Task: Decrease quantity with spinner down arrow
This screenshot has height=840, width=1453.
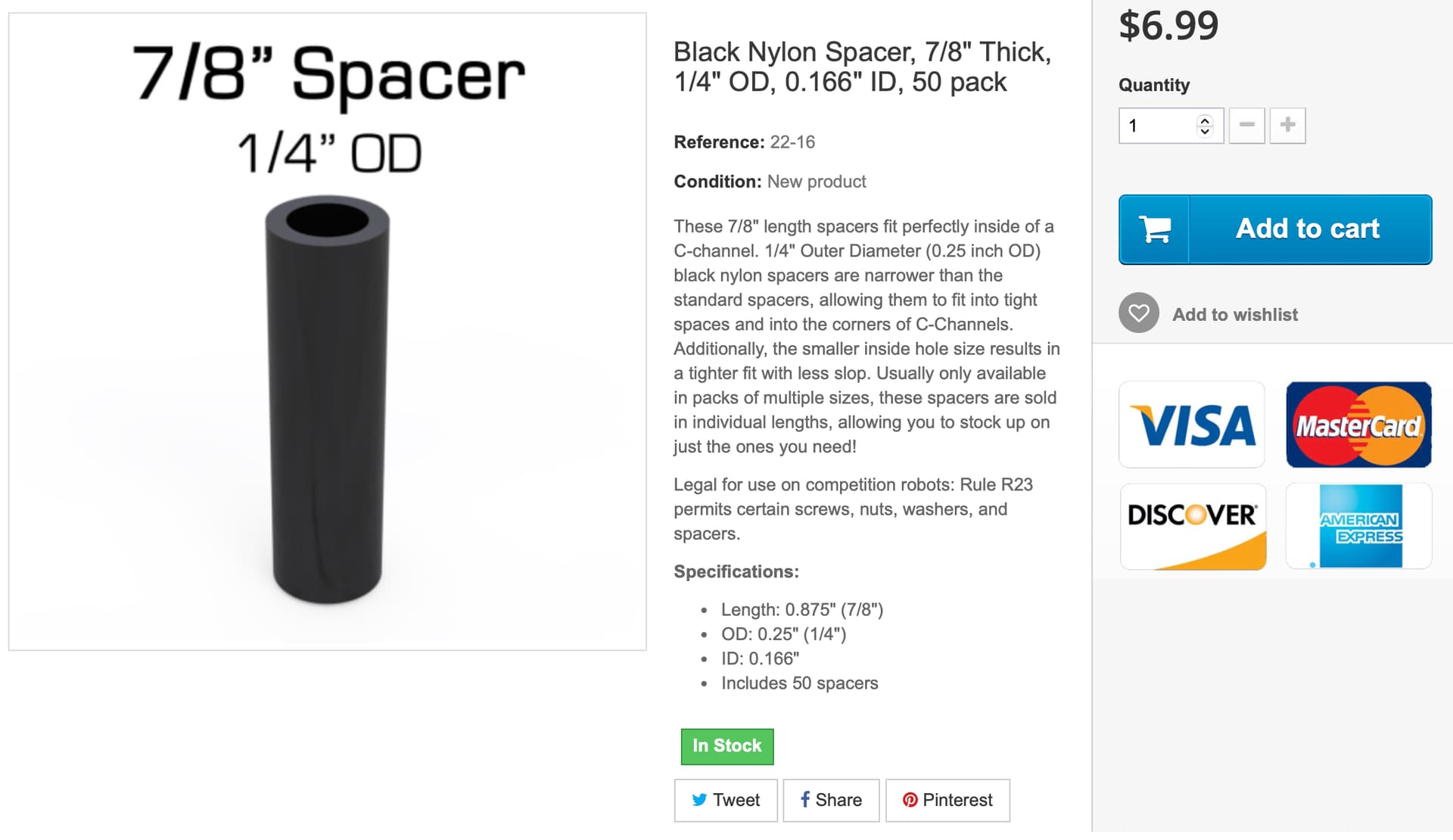Action: (x=1205, y=131)
